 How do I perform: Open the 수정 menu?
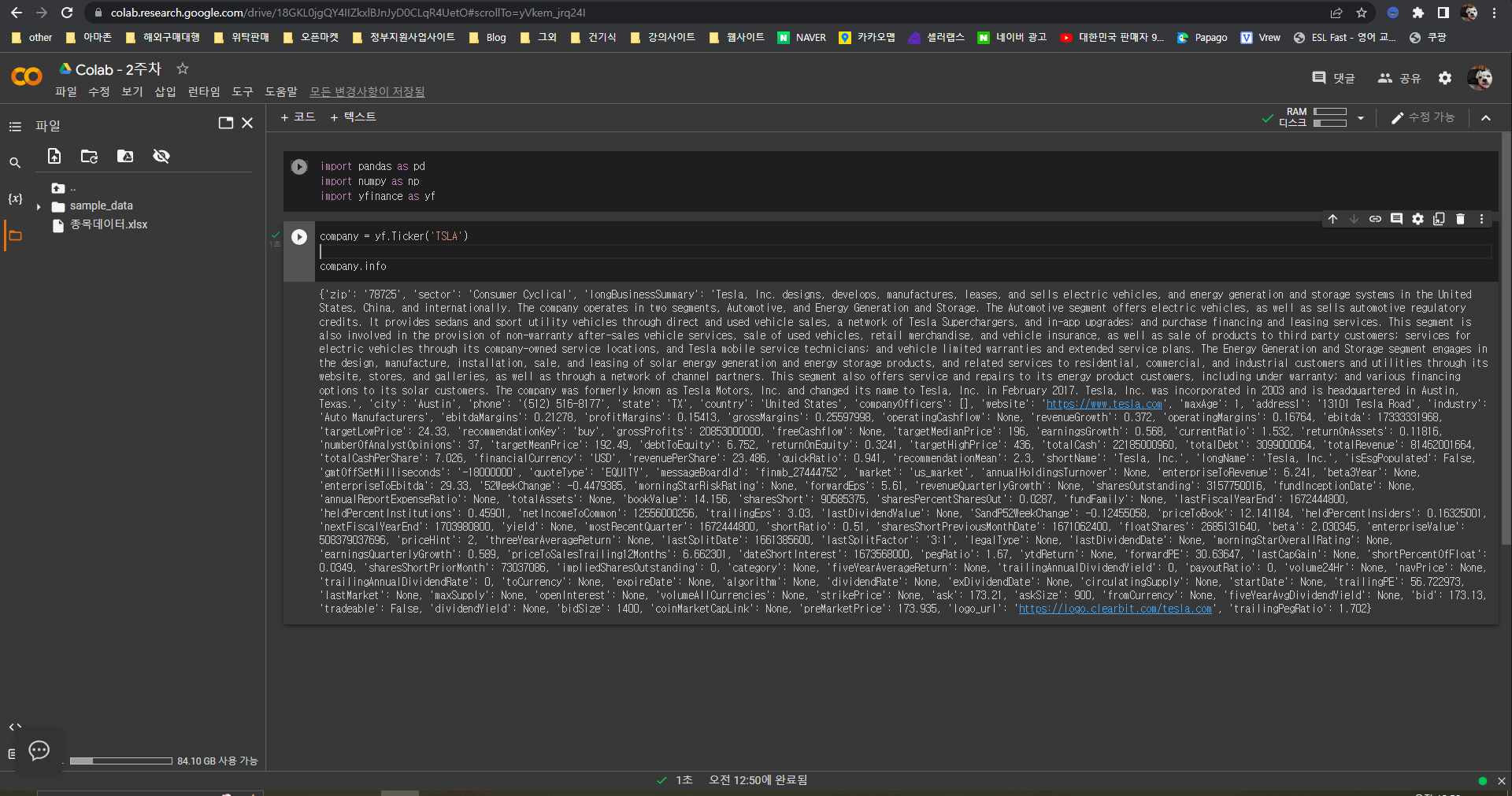click(x=99, y=92)
